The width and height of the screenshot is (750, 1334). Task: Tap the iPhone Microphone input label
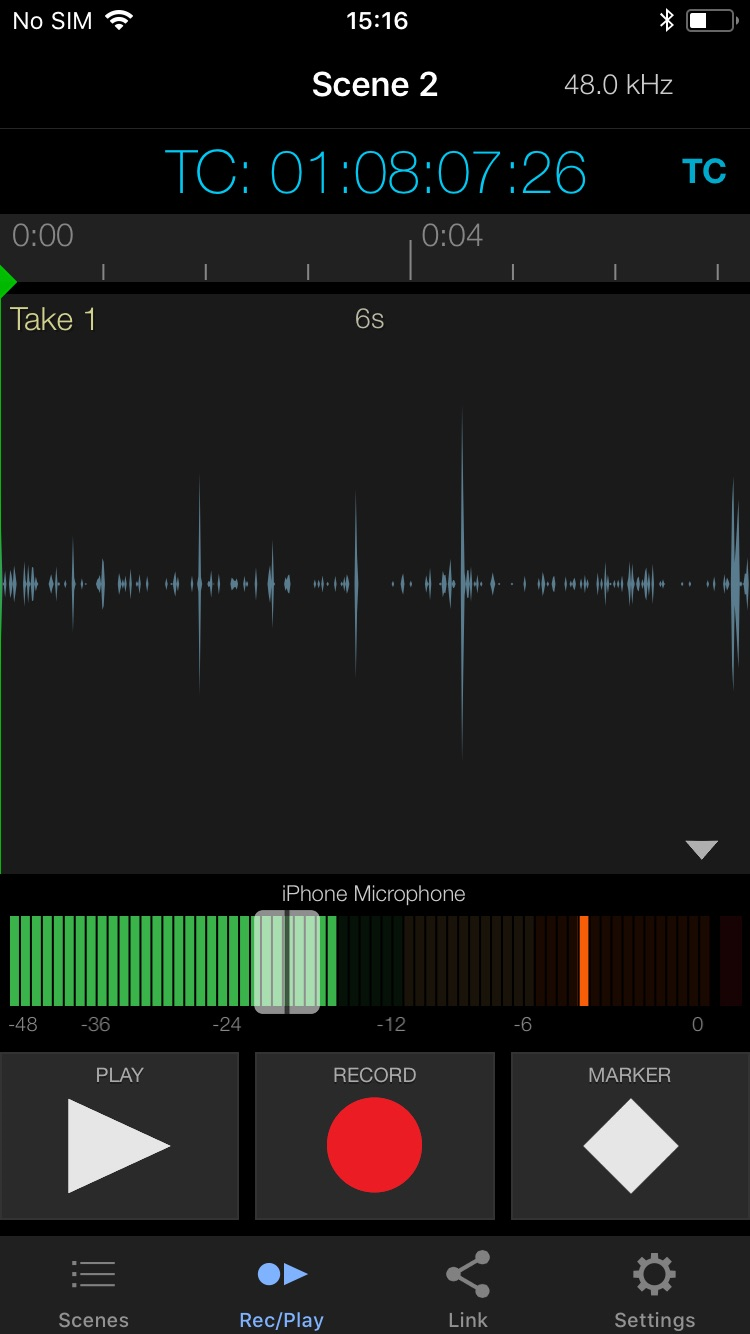tap(374, 894)
